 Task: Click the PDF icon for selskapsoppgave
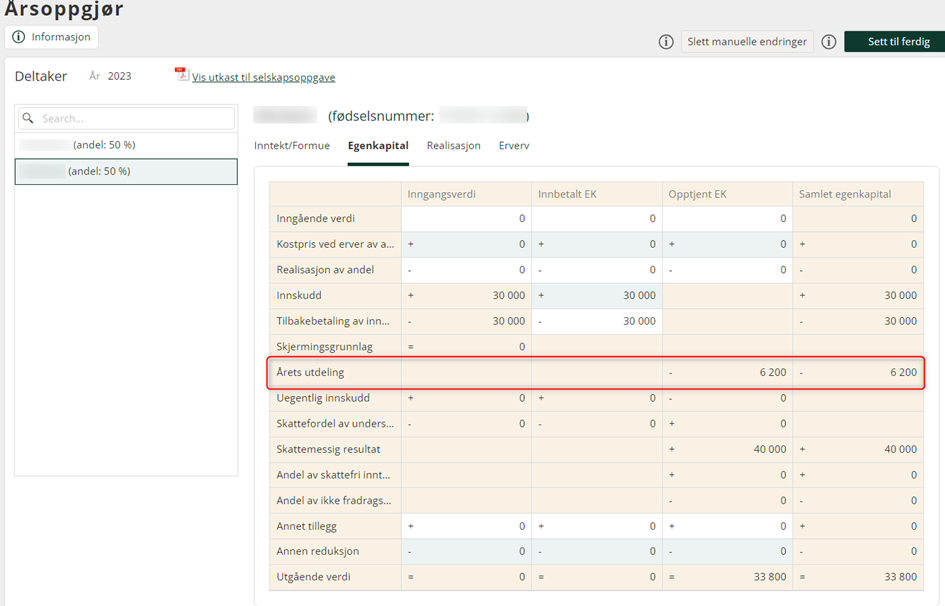(x=181, y=75)
